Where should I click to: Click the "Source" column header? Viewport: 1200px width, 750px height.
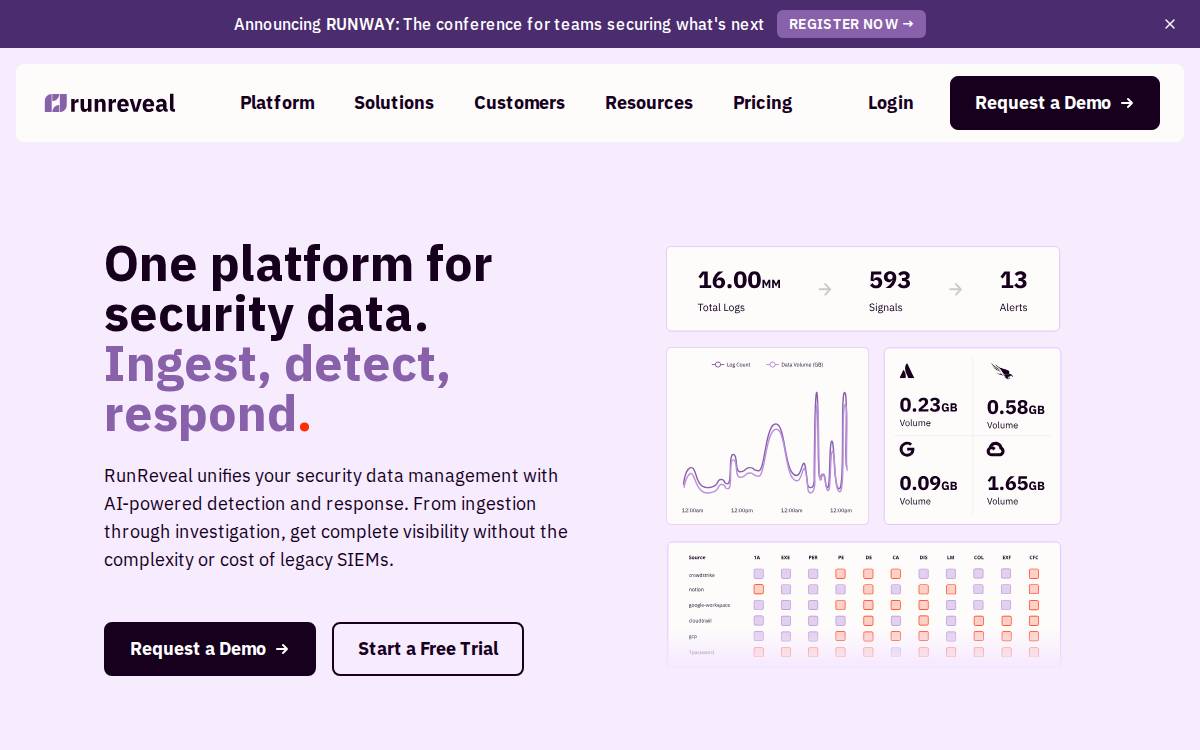pos(697,557)
